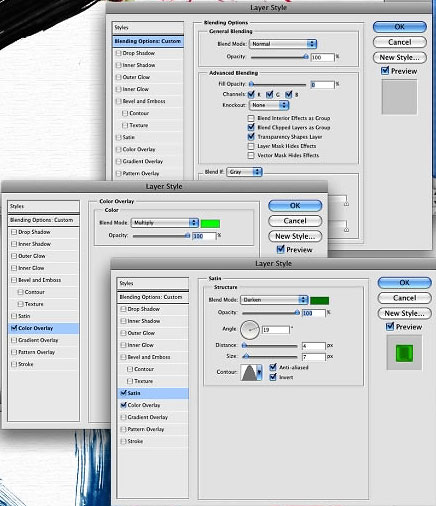This screenshot has height=506, width=436.
Task: Click Cancel in the Blending Options dialog
Action: [400, 42]
